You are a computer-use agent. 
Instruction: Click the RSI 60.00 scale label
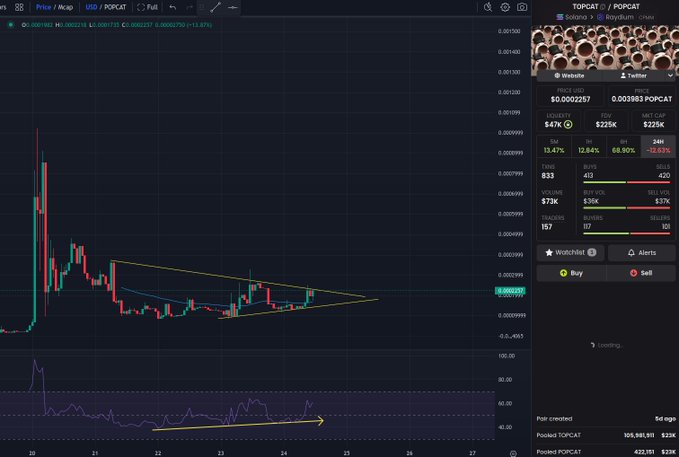point(506,403)
